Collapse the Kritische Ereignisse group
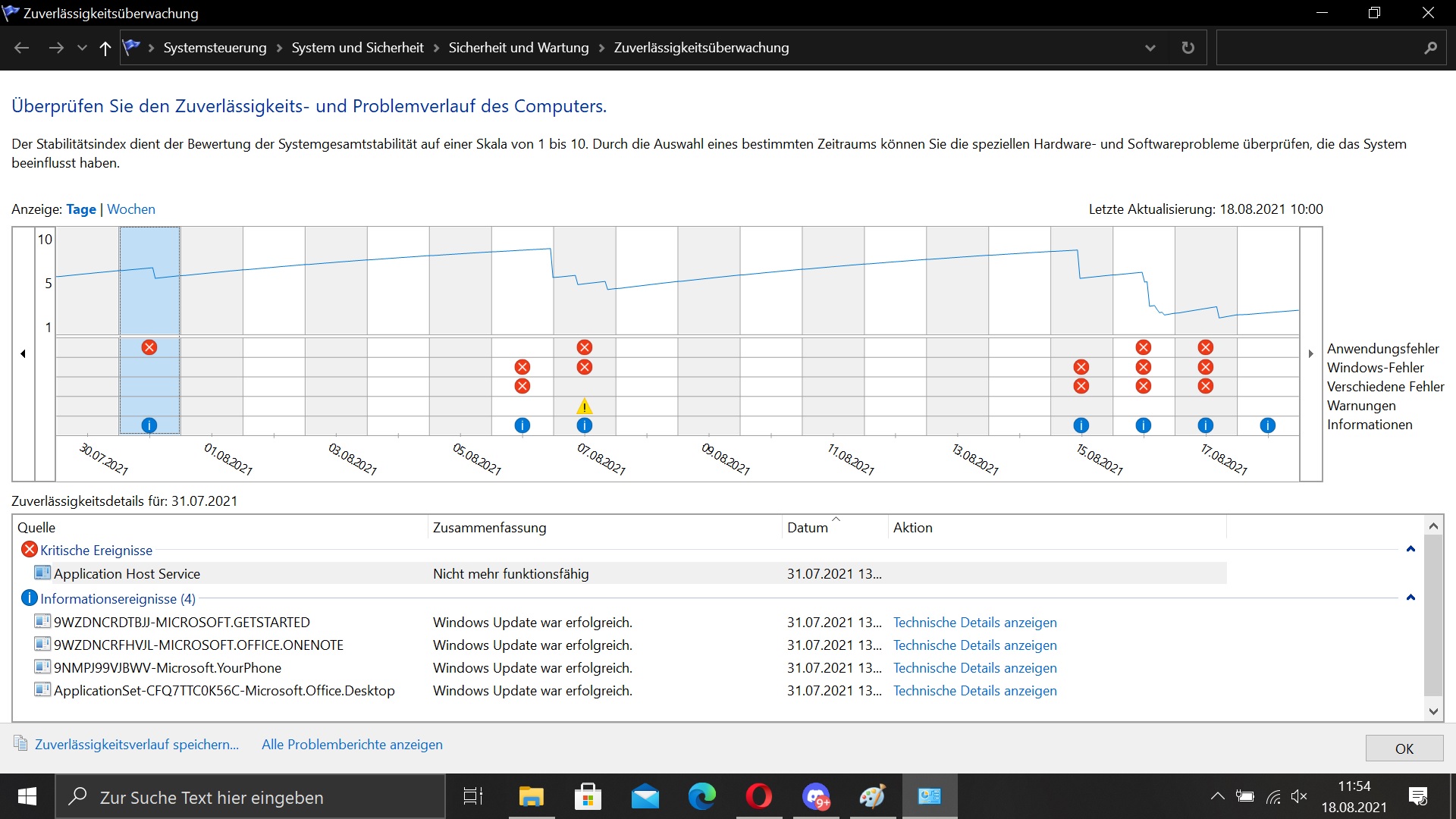1456x819 pixels. pos(1410,549)
